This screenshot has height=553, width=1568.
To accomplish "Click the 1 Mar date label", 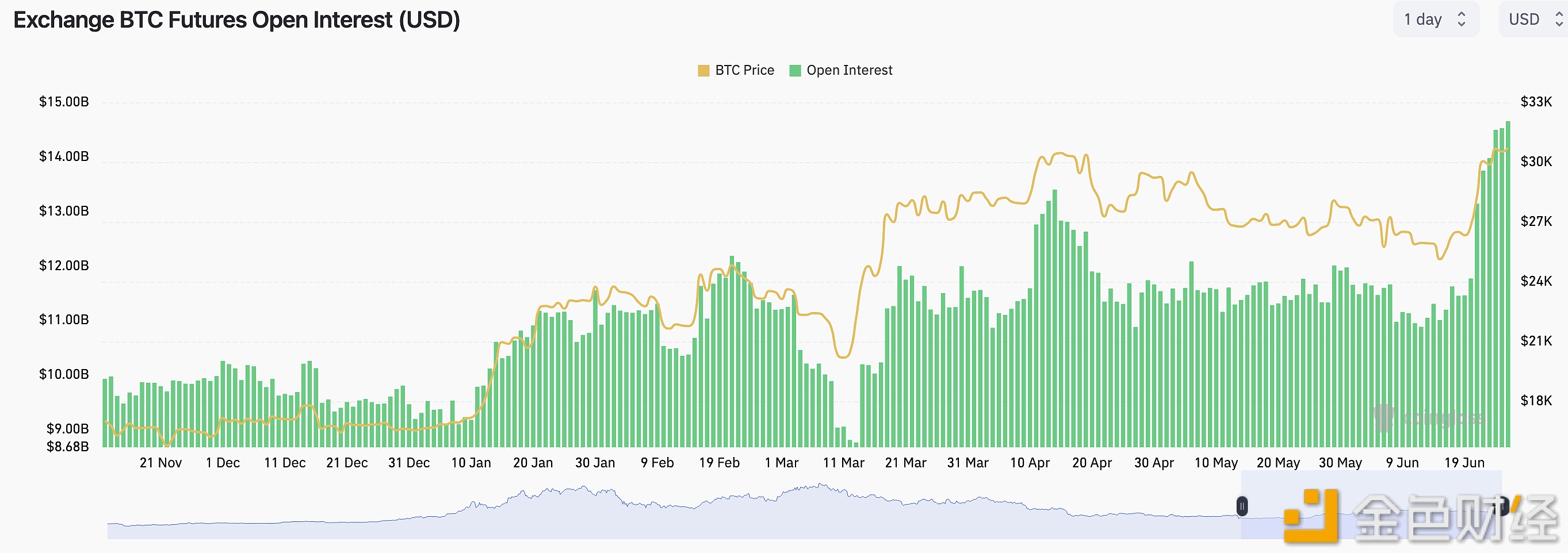I will click(782, 463).
